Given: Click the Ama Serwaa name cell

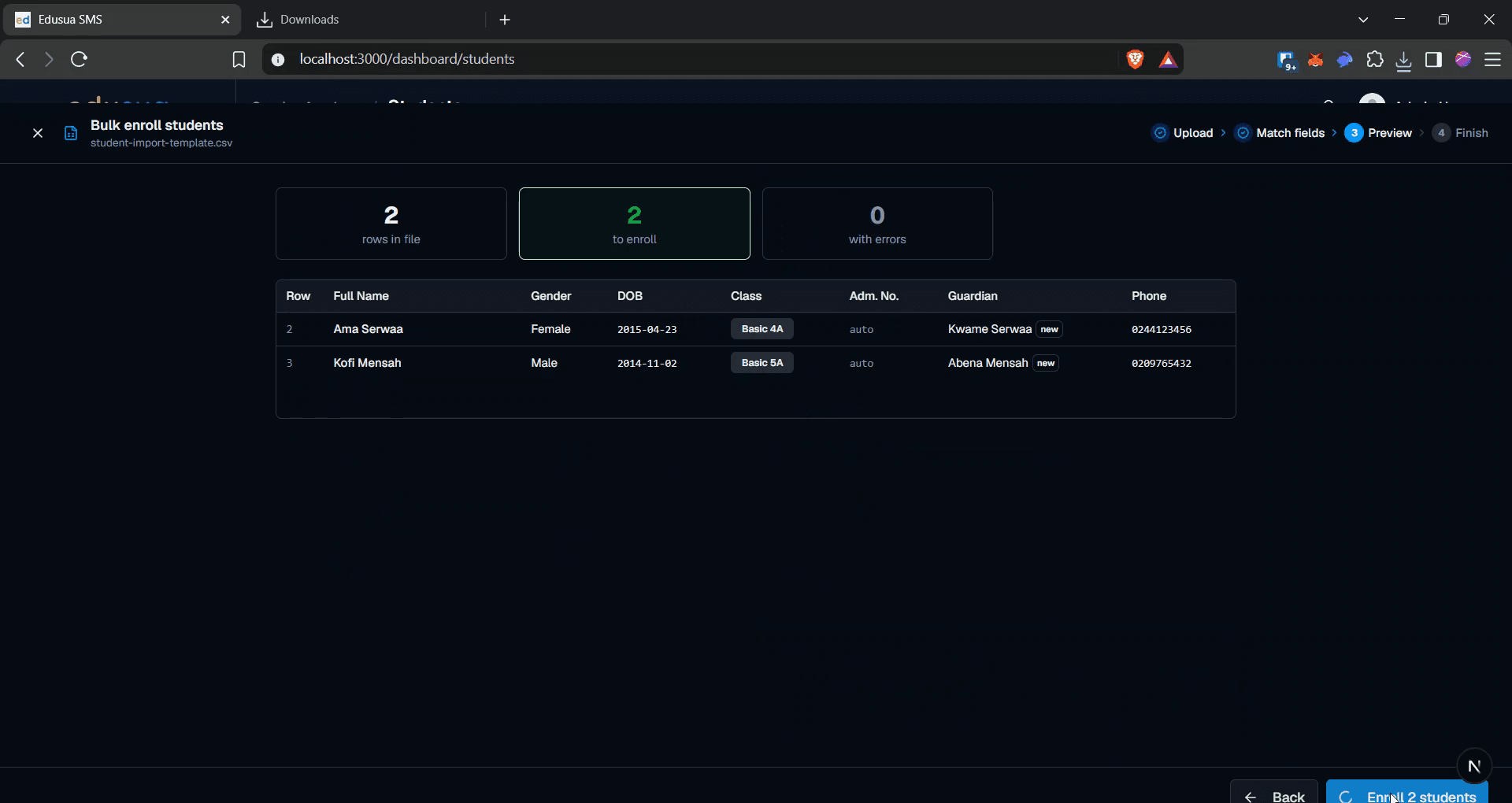Looking at the screenshot, I should 368,329.
